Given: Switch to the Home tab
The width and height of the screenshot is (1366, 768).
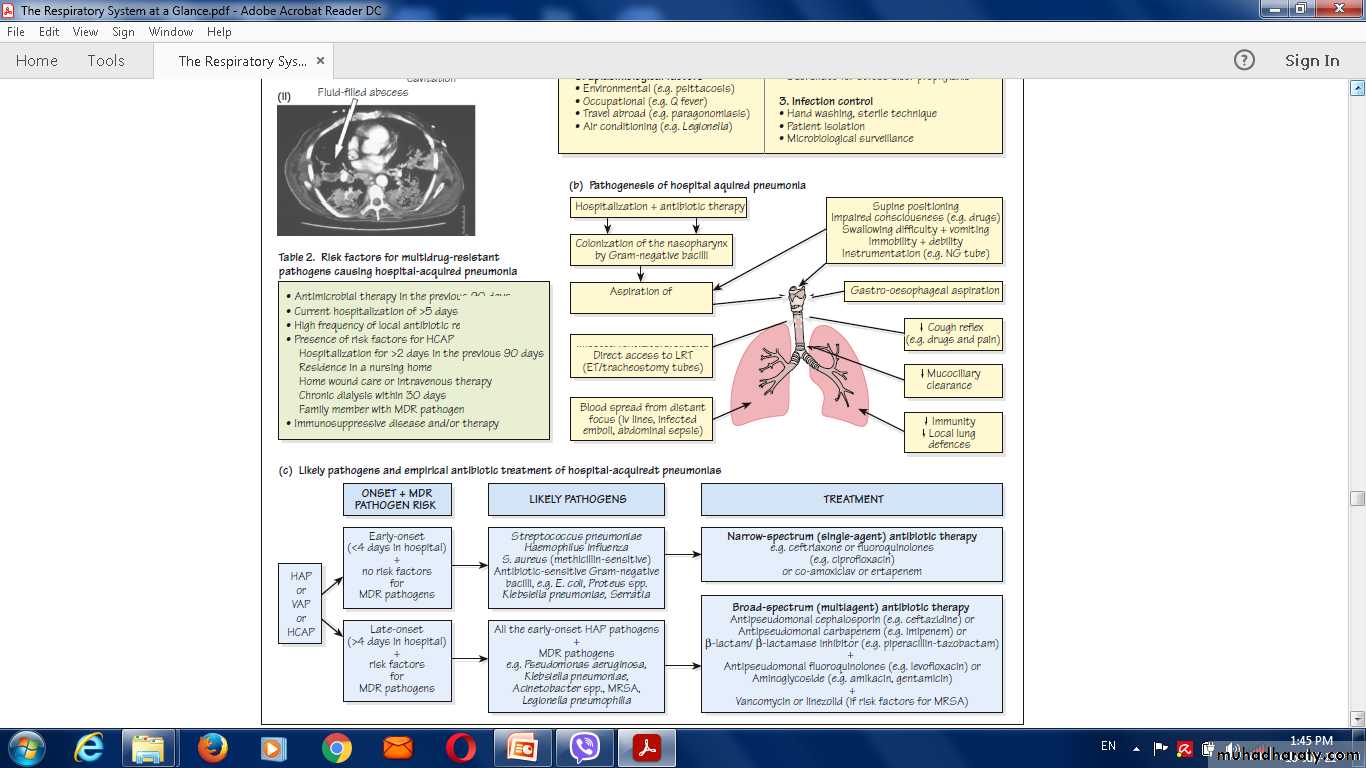Looking at the screenshot, I should pos(37,60).
